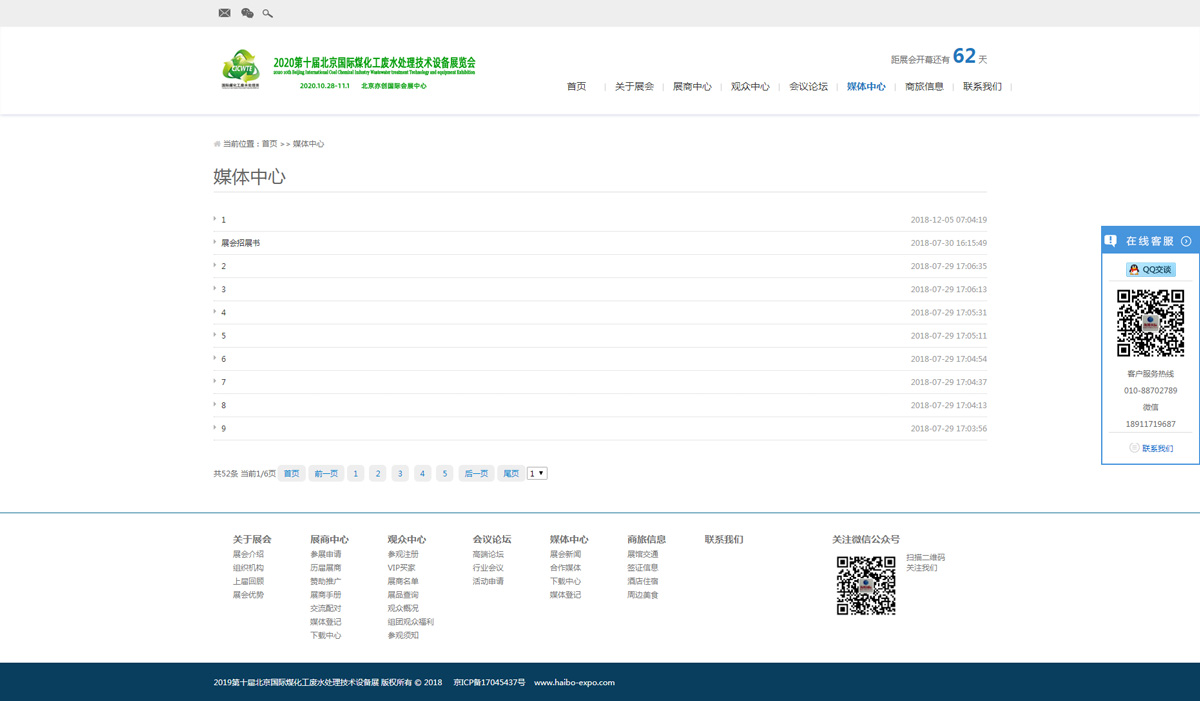Go to 关于展会 in the navigation bar
Screen dimensions: 1200x701
(x=634, y=87)
